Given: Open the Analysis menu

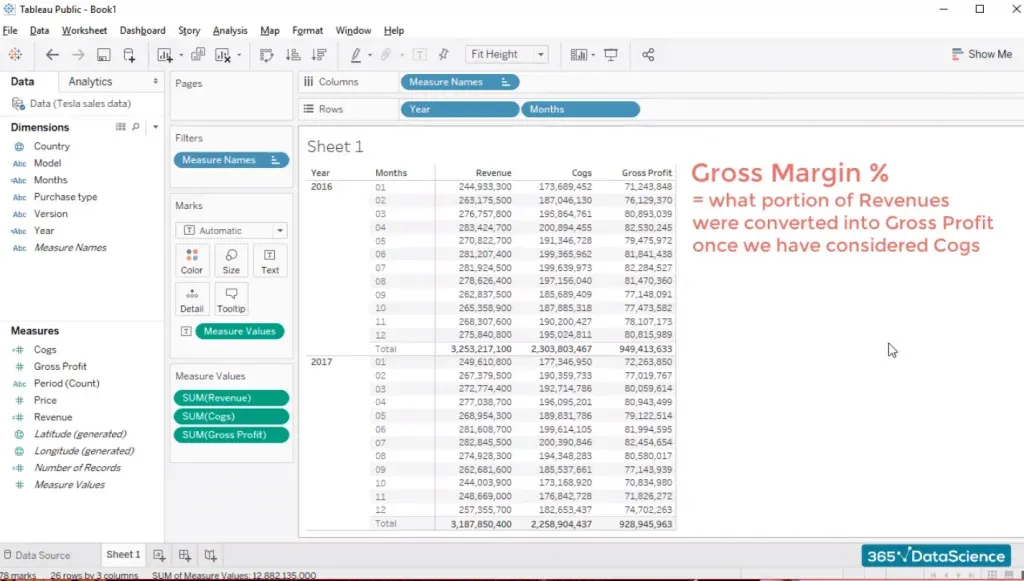Looking at the screenshot, I should 230,31.
